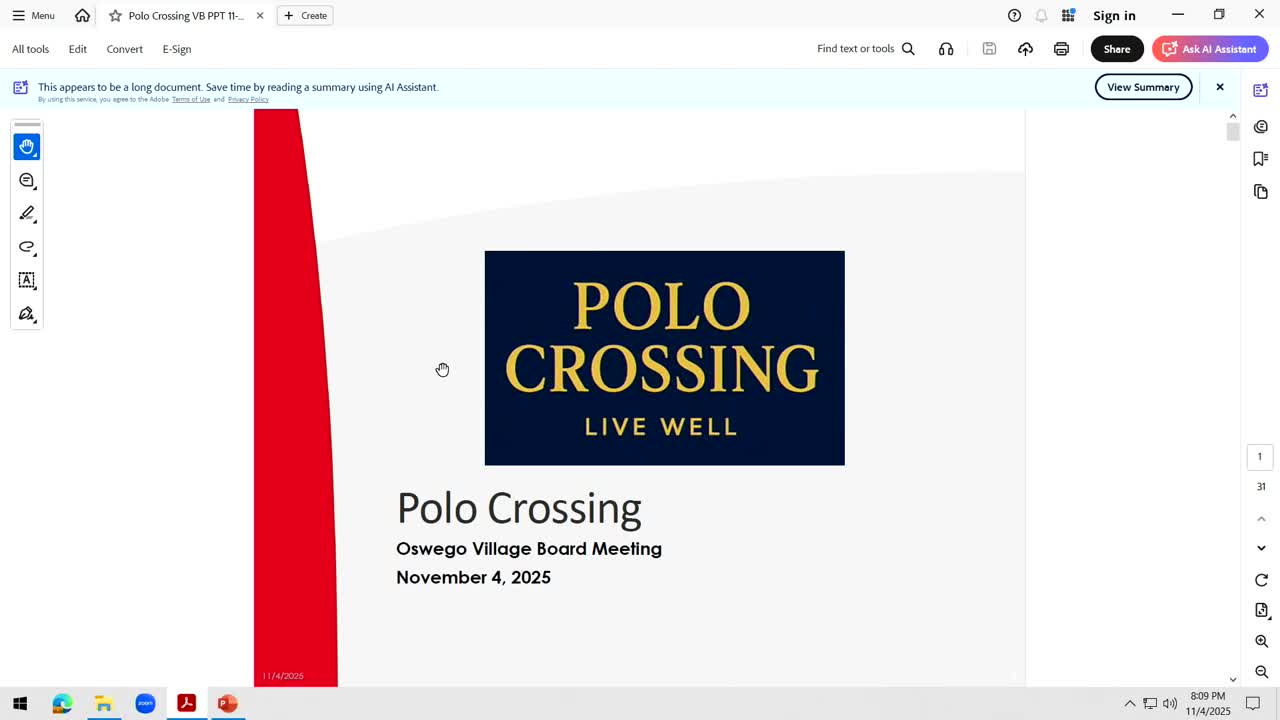Image resolution: width=1280 pixels, height=720 pixels.
Task: Print the document
Action: coord(1061,49)
